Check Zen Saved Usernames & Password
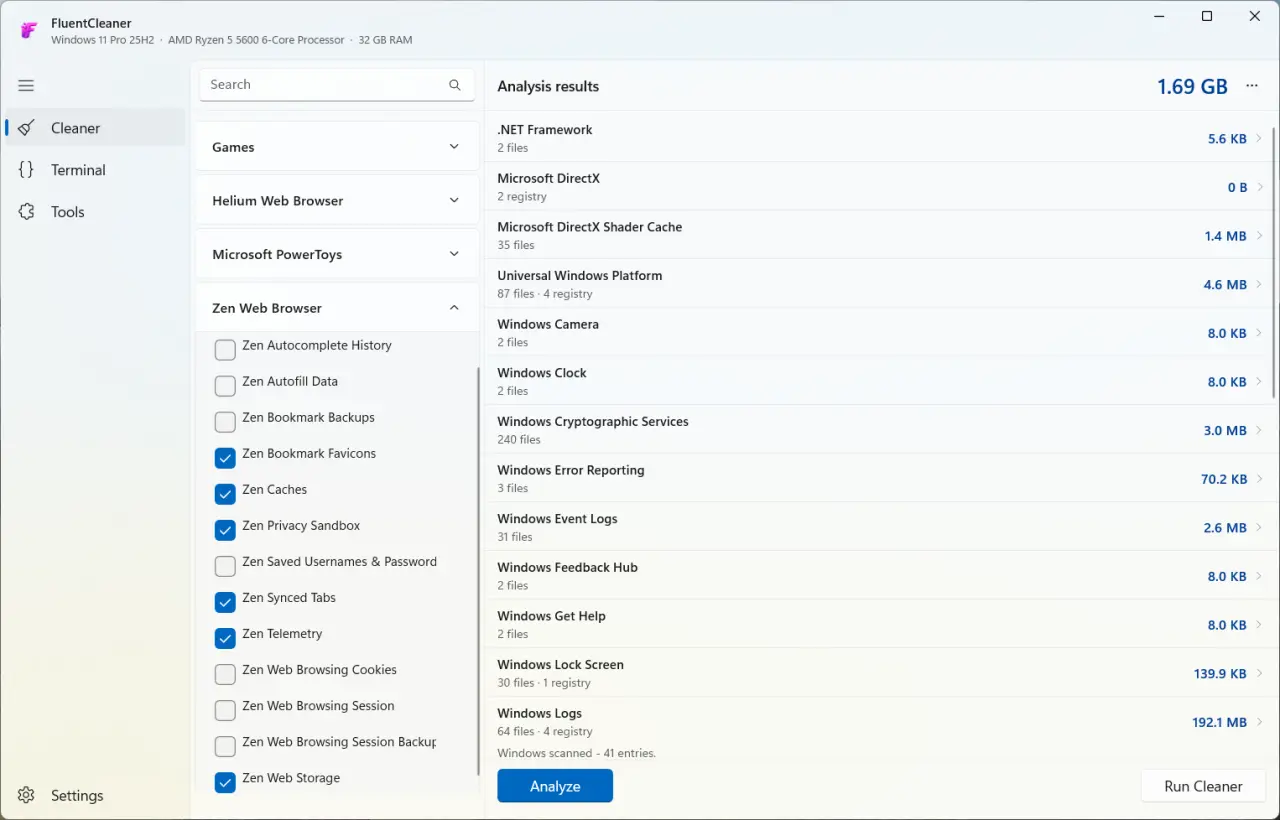1280x820 pixels. pyautogui.click(x=225, y=566)
